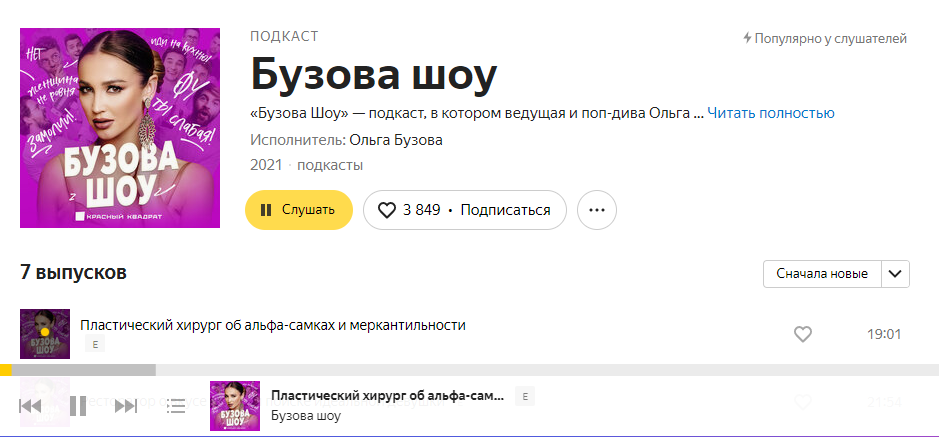Open the three-dots more options menu
939x437 pixels.
click(597, 210)
